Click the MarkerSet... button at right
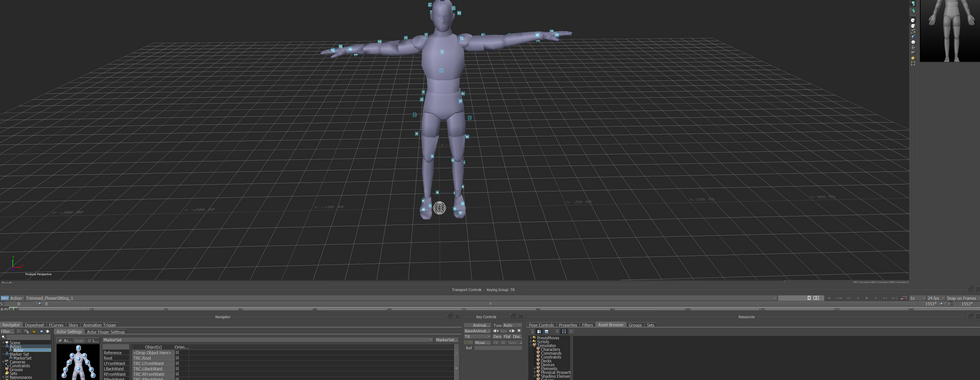980x380 pixels. point(446,340)
